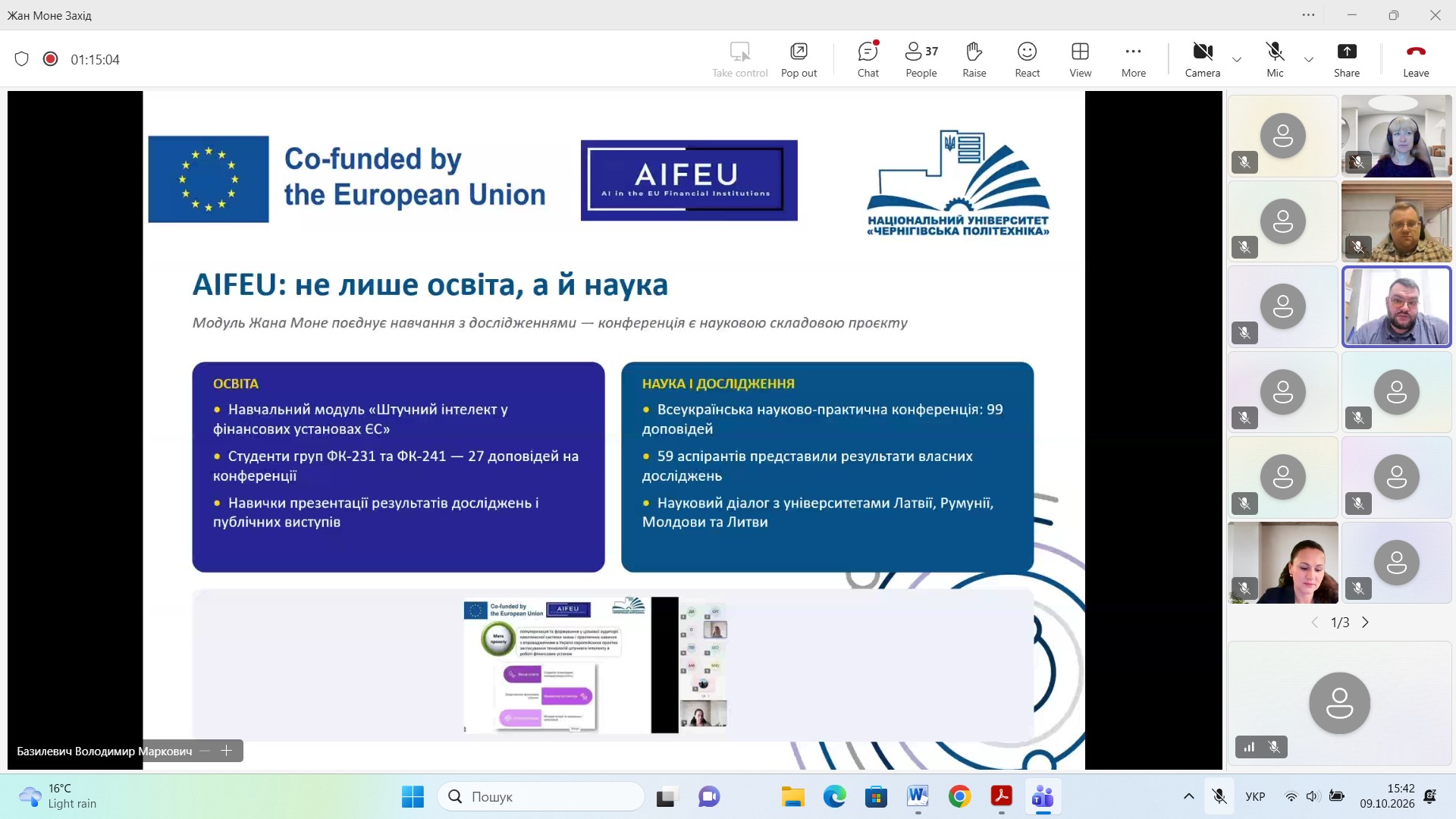This screenshot has height=819, width=1456.
Task: Show hidden system tray icons
Action: tap(1188, 796)
